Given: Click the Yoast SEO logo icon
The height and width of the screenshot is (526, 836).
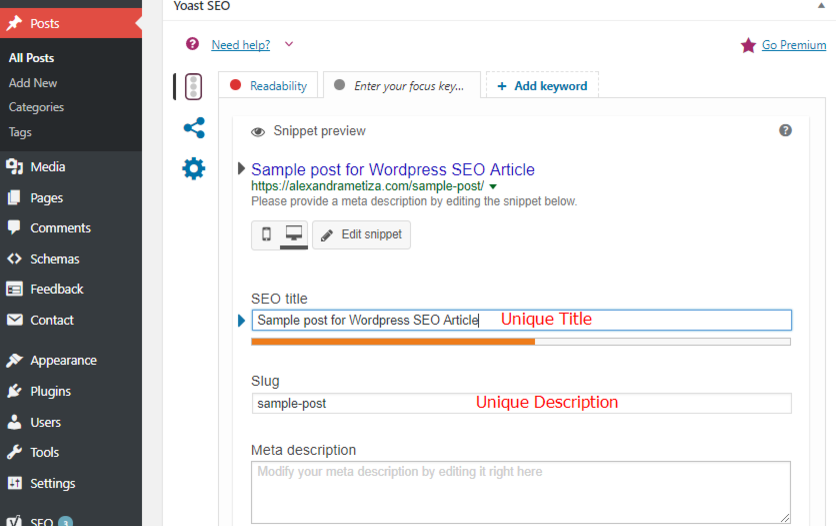Looking at the screenshot, I should 14,521.
